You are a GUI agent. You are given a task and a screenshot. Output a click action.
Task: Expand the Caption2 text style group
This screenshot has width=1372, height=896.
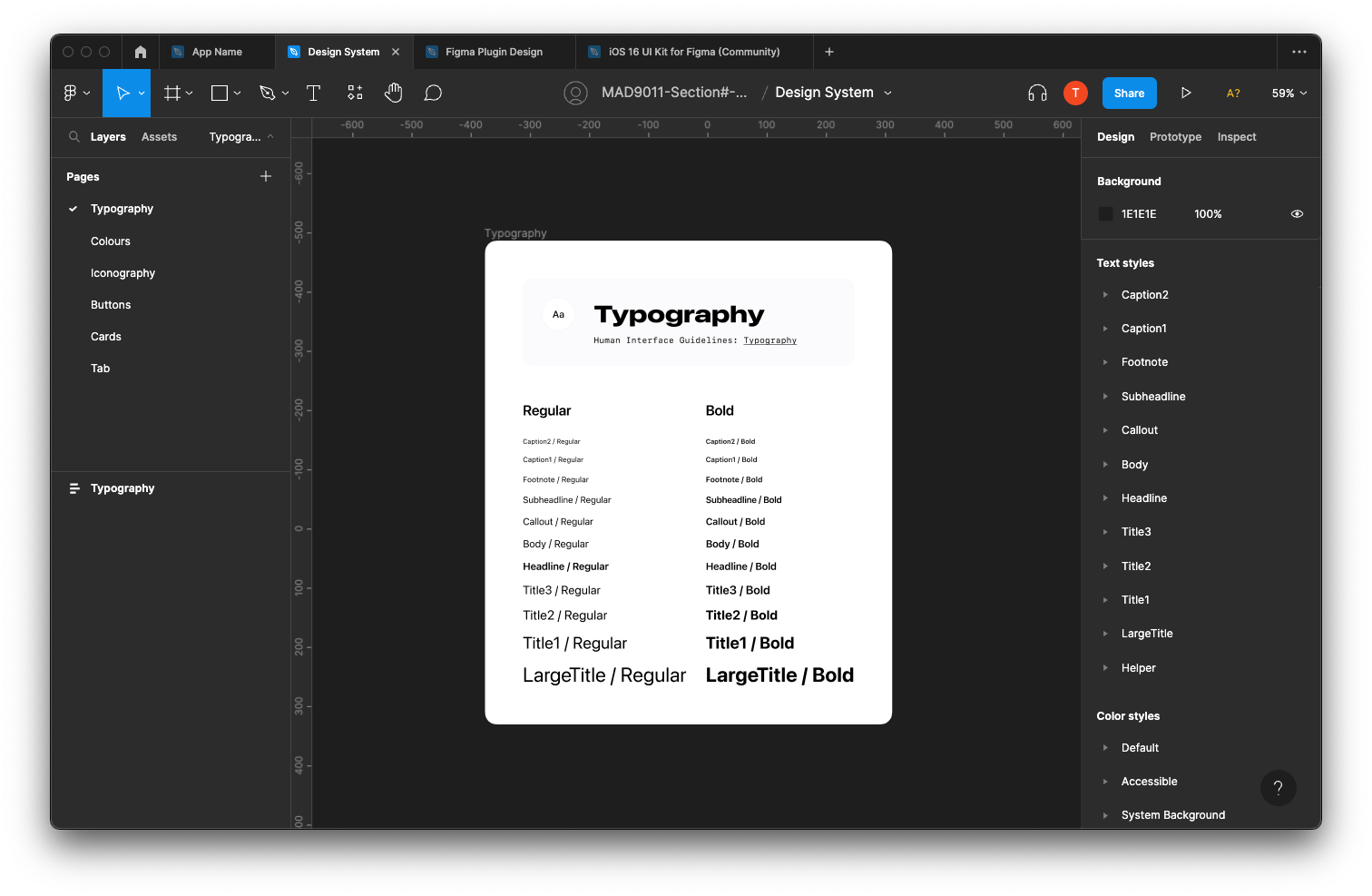click(x=1105, y=295)
